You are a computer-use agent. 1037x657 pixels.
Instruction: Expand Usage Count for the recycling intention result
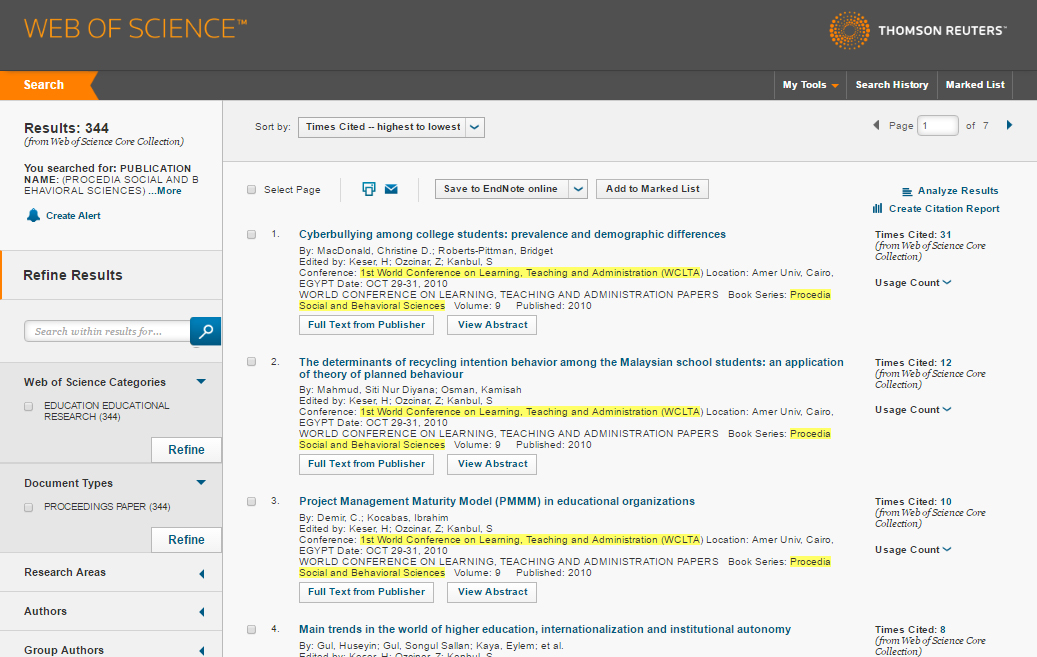[x=913, y=410]
